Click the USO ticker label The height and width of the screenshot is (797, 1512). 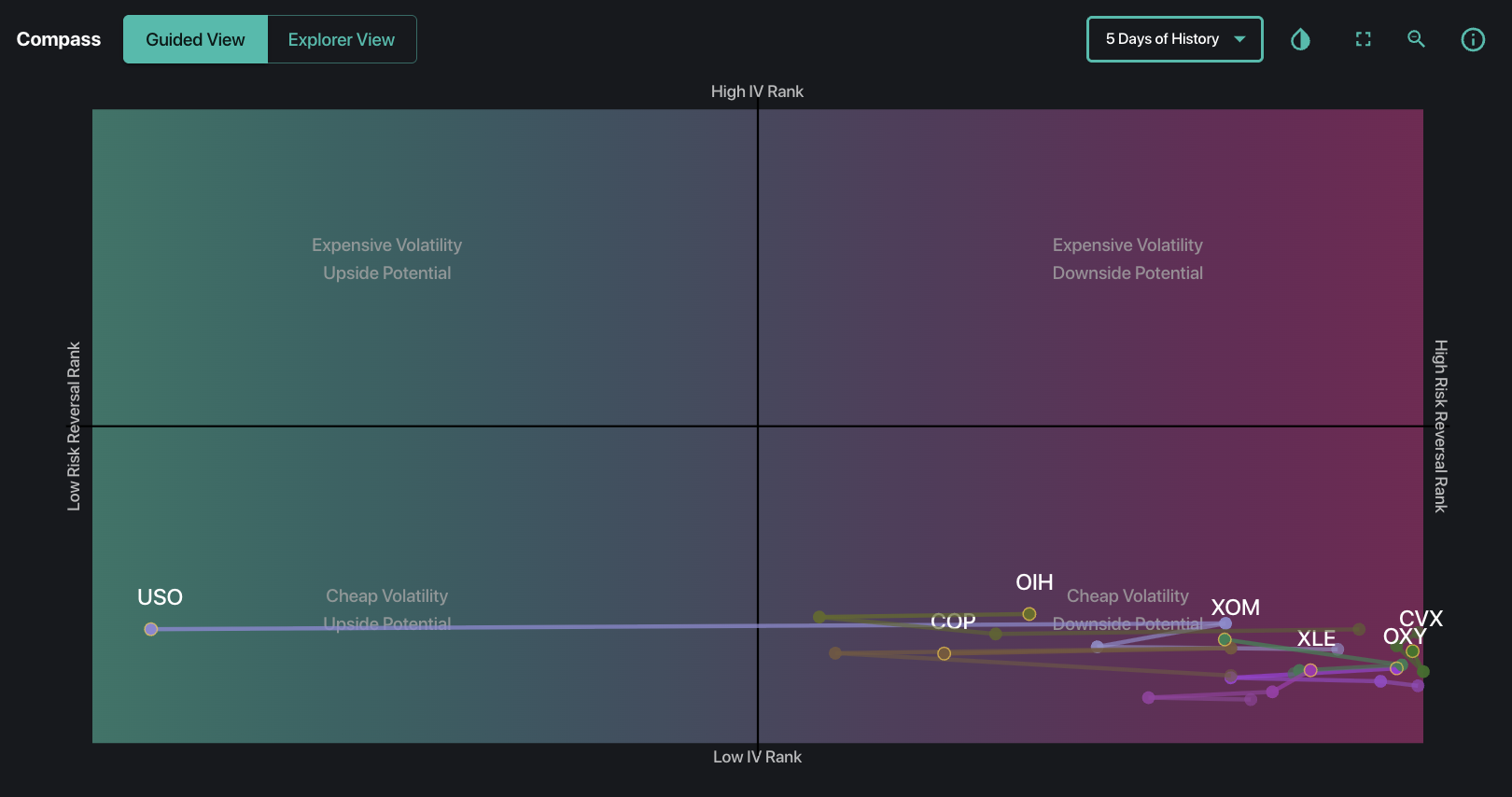[x=160, y=597]
